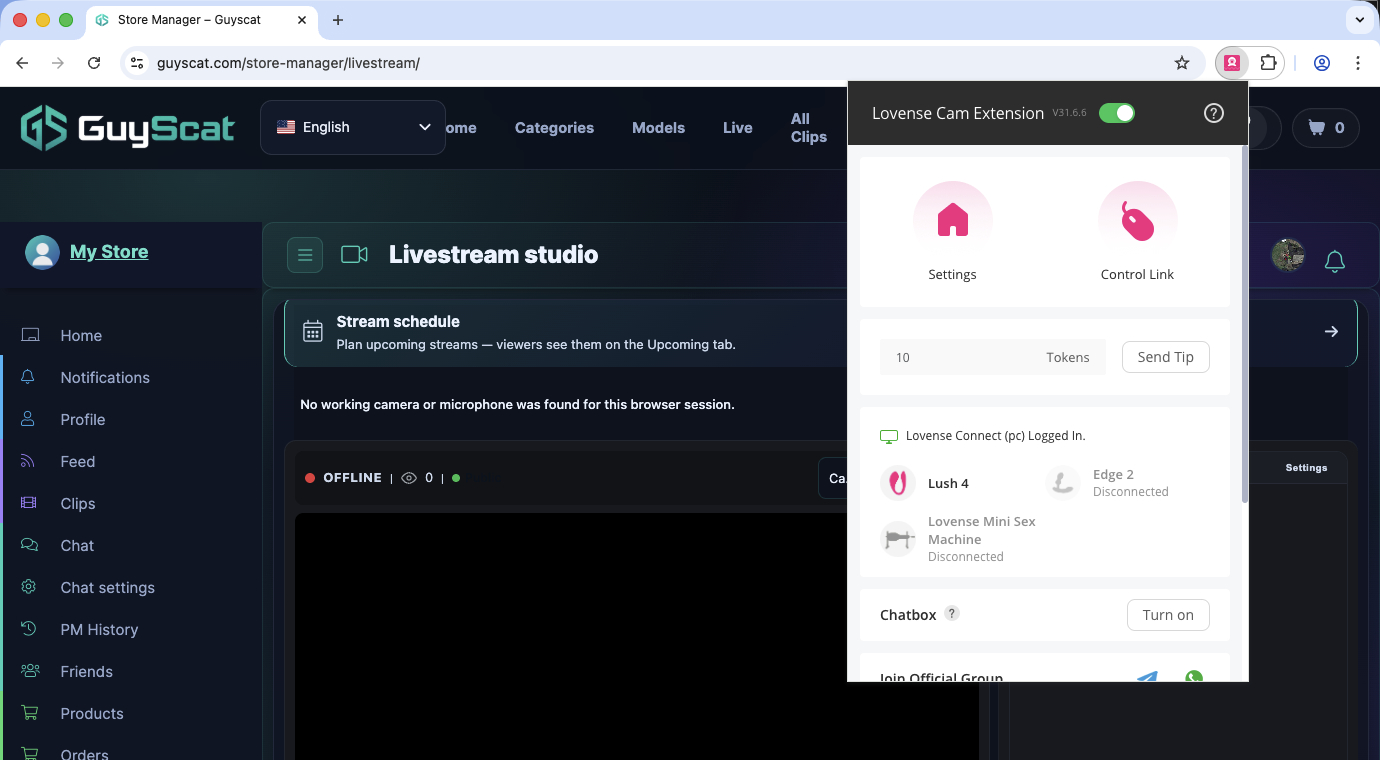Open Chrome profile avatar
The width and height of the screenshot is (1380, 760).
point(1321,63)
